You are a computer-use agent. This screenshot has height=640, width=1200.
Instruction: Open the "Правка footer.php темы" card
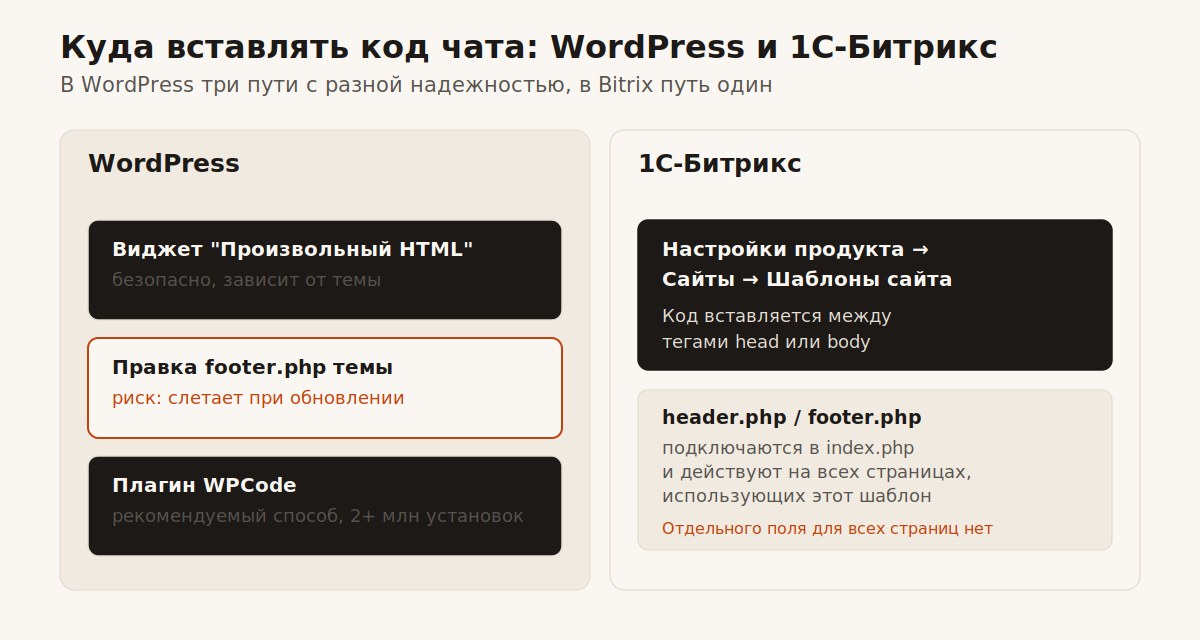(x=325, y=388)
